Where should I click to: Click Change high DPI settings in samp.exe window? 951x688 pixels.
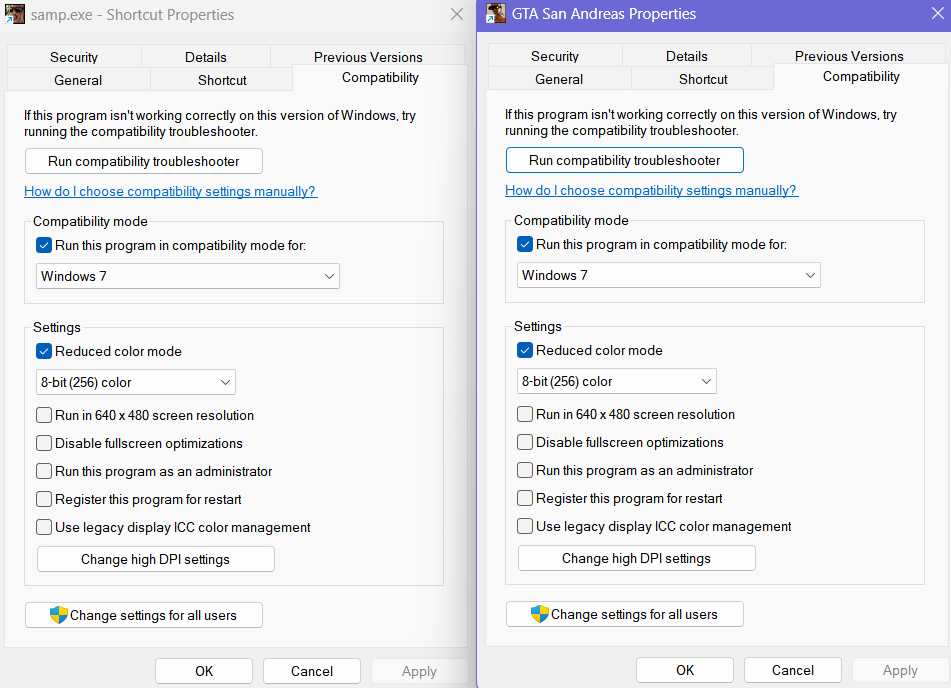pos(156,559)
